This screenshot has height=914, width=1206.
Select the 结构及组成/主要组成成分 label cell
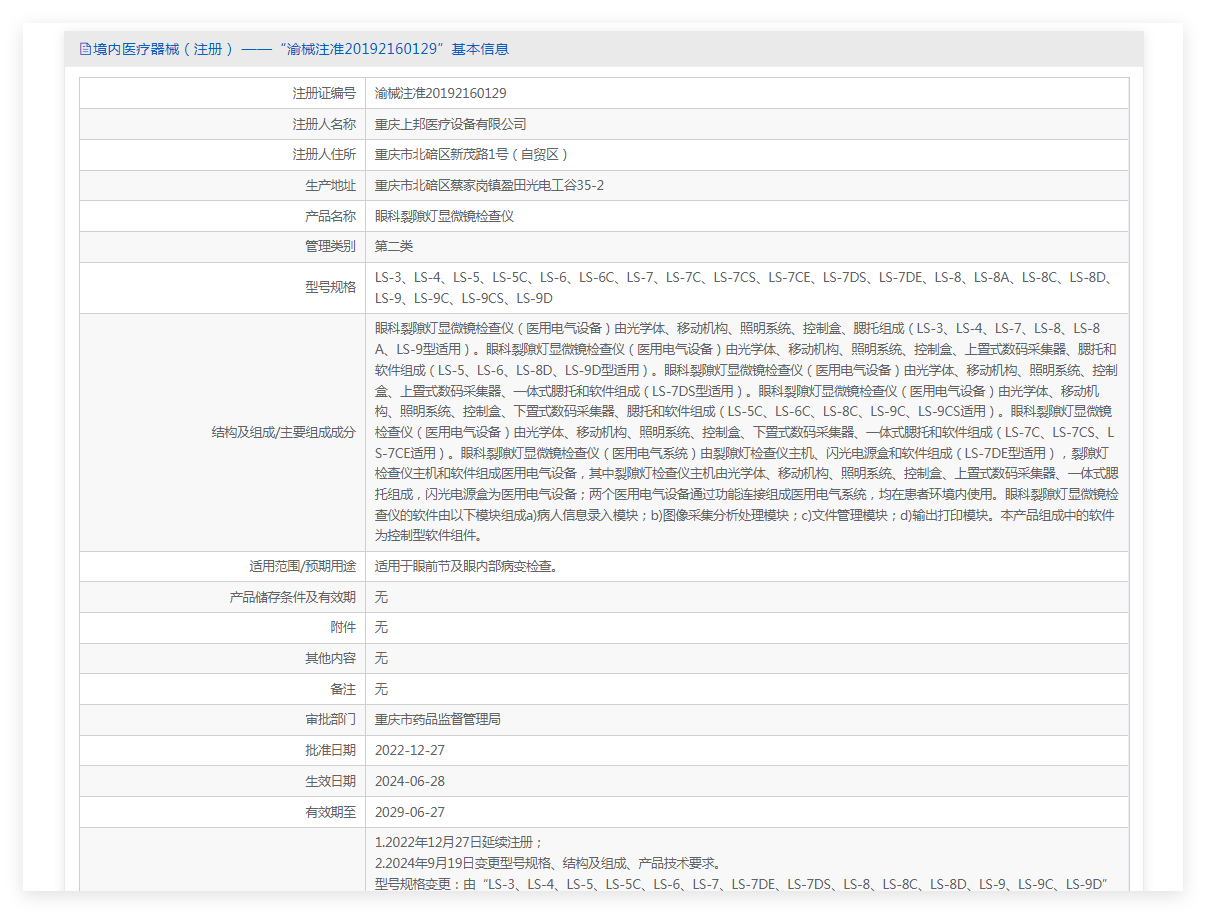(x=223, y=433)
